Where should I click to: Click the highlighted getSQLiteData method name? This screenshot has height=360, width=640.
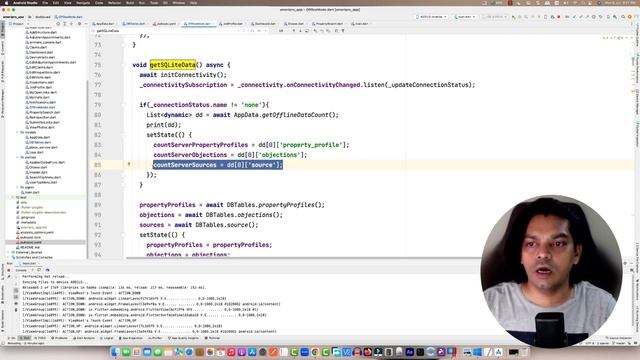(173, 64)
